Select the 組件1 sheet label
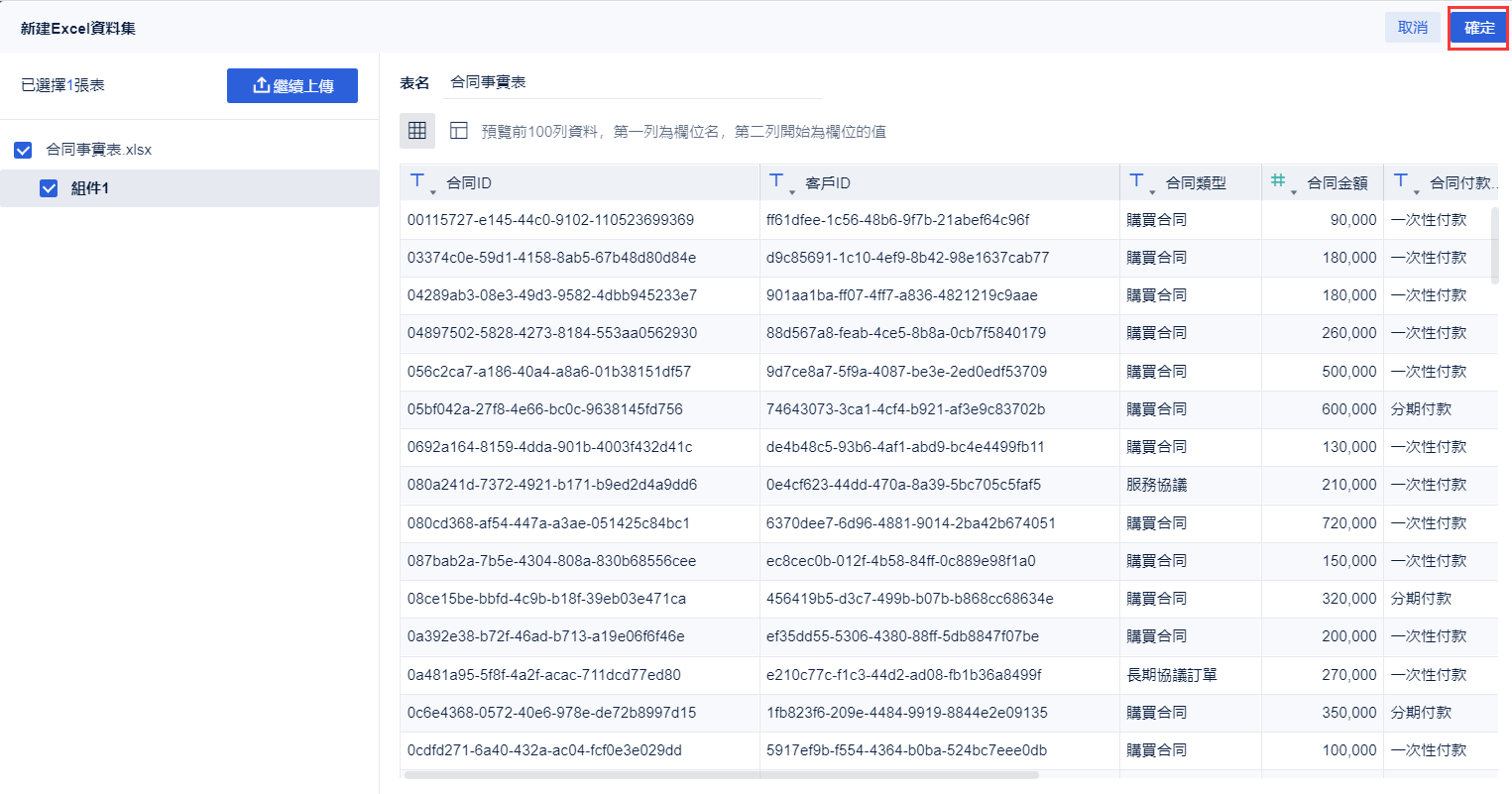This screenshot has height=794, width=1512. click(90, 188)
